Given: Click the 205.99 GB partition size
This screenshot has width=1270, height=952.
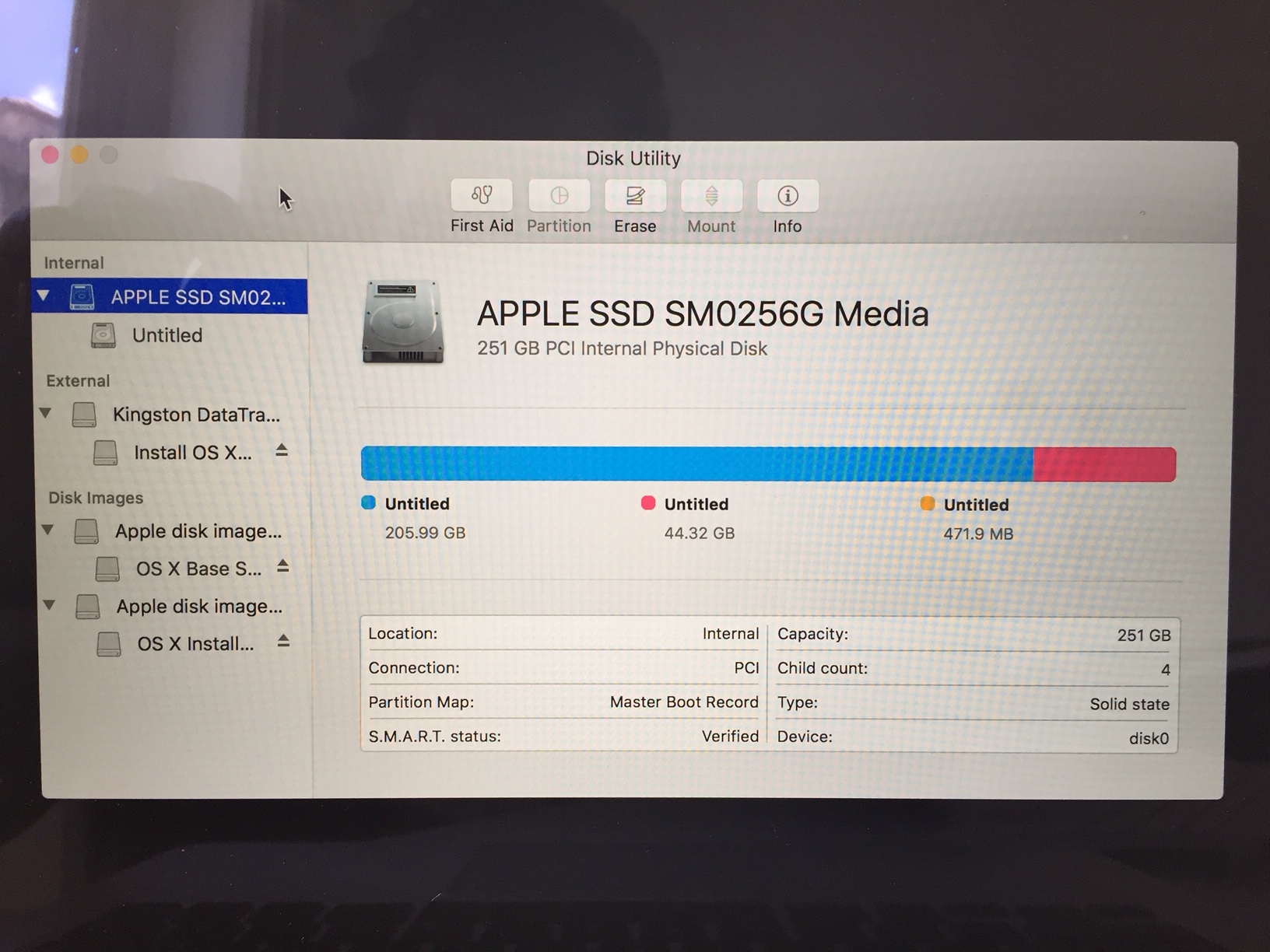Looking at the screenshot, I should click(x=425, y=533).
